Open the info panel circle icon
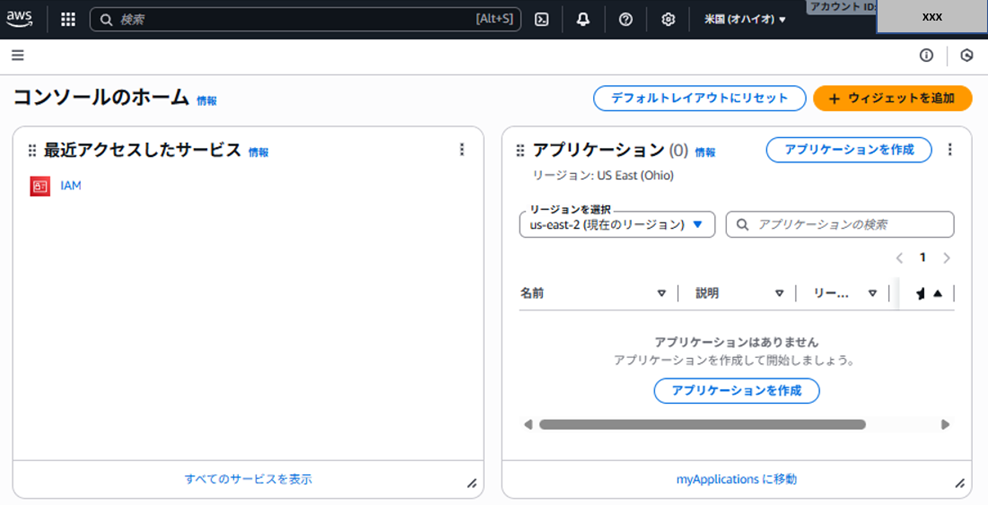Viewport: 988px width, 505px height. (x=926, y=55)
